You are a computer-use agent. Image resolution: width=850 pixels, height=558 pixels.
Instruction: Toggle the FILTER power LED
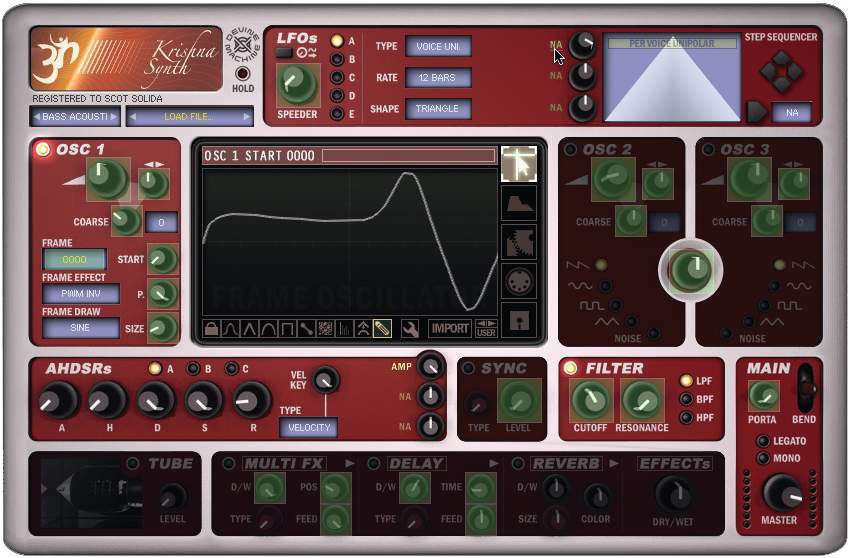tap(570, 368)
